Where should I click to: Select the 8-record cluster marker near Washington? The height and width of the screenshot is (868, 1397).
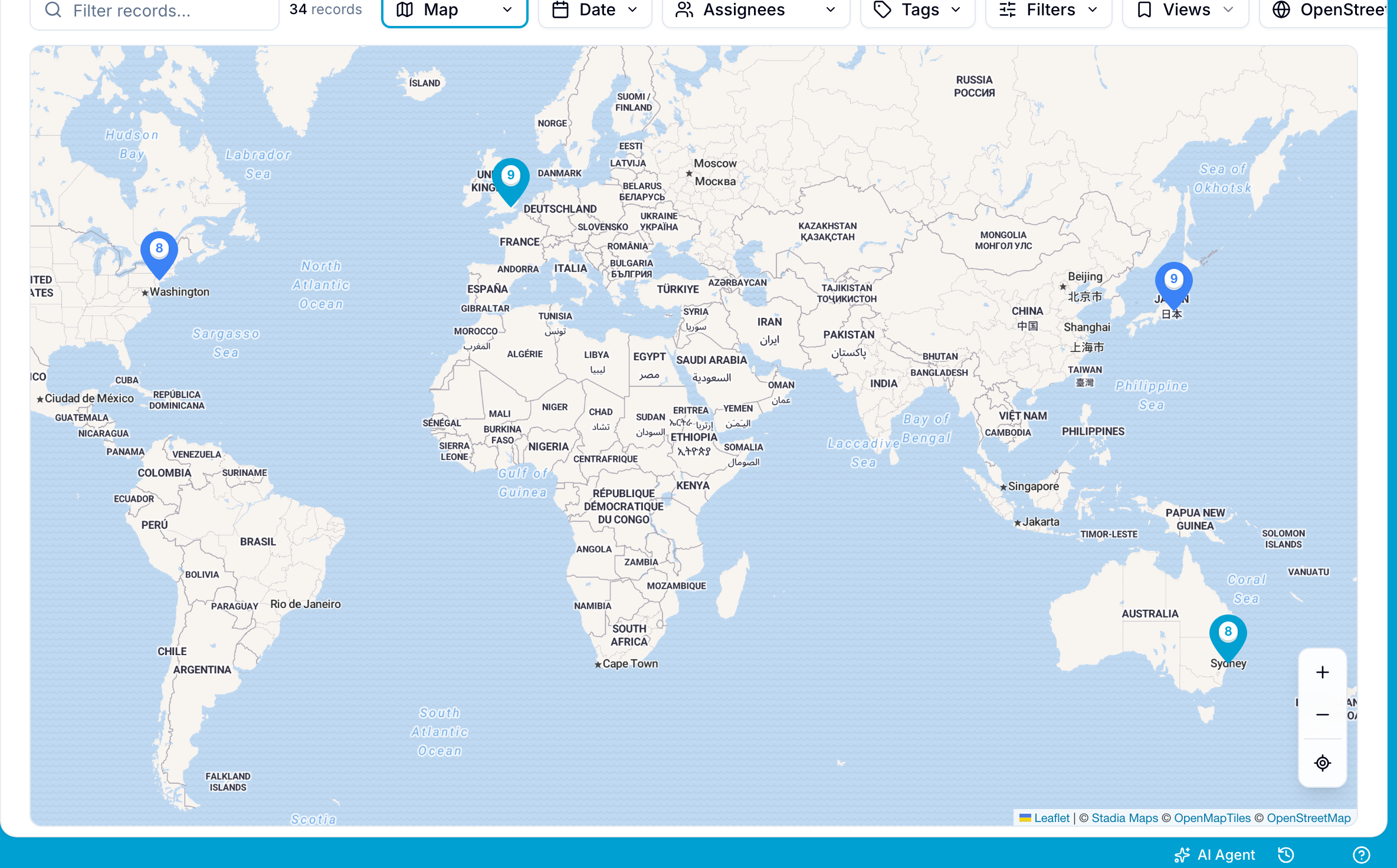pos(159,255)
